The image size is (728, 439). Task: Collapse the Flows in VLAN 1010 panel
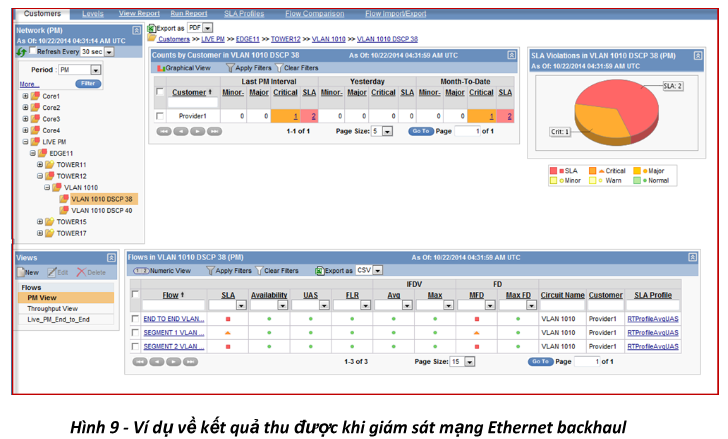[x=692, y=257]
